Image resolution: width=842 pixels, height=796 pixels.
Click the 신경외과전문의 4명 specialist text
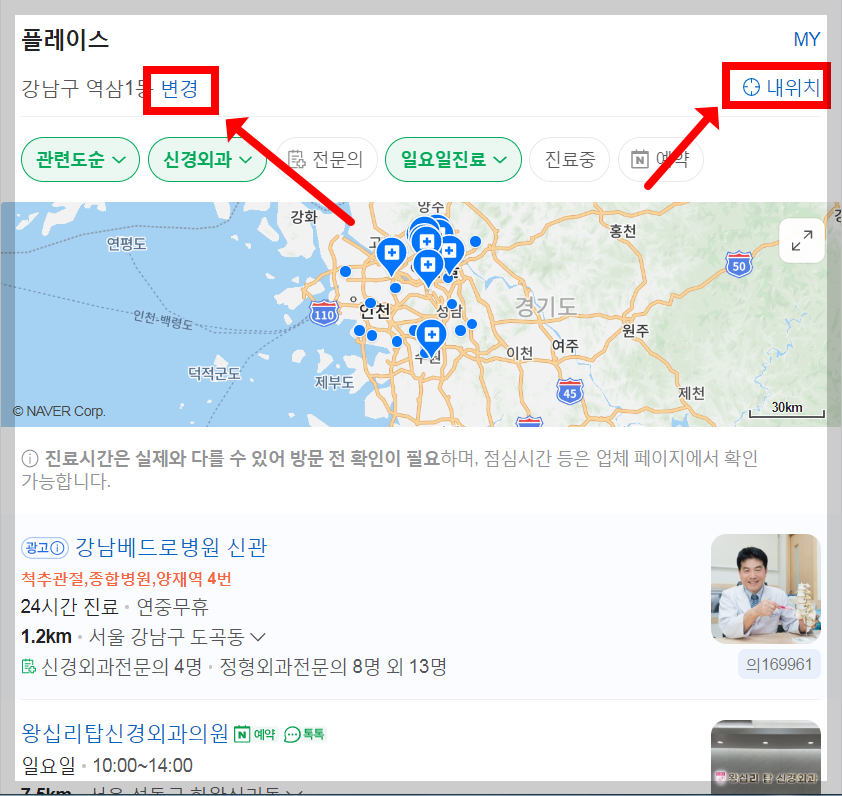pyautogui.click(x=121, y=667)
